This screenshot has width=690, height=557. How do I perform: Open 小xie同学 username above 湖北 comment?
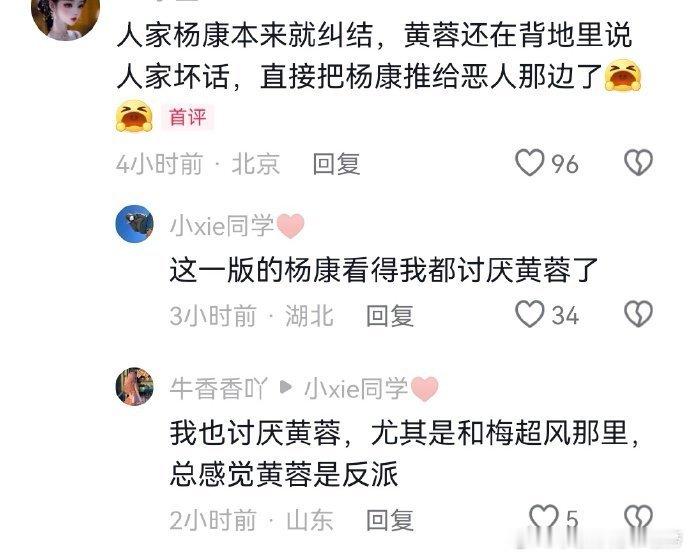click(222, 226)
